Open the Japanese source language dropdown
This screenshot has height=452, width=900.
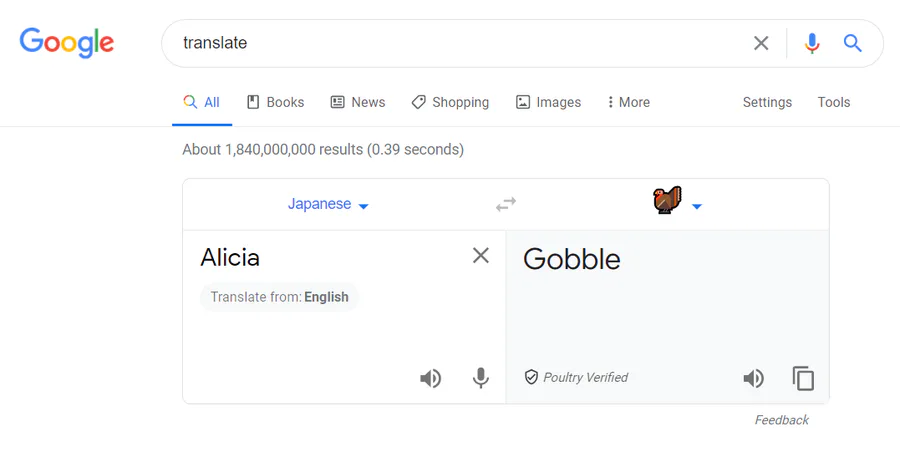coord(328,204)
